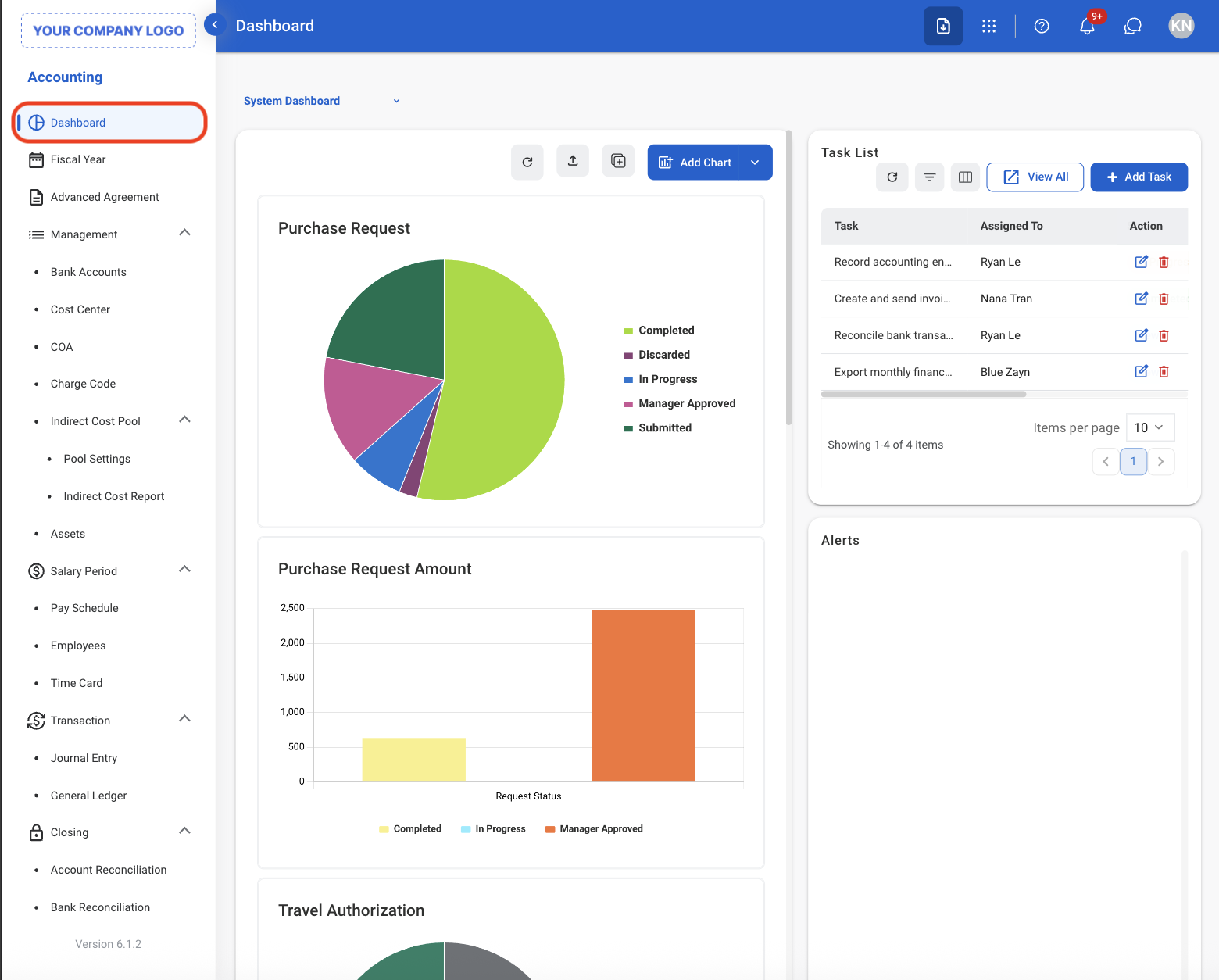Edit the Create and send invoice task
1219x980 pixels.
pyautogui.click(x=1142, y=299)
